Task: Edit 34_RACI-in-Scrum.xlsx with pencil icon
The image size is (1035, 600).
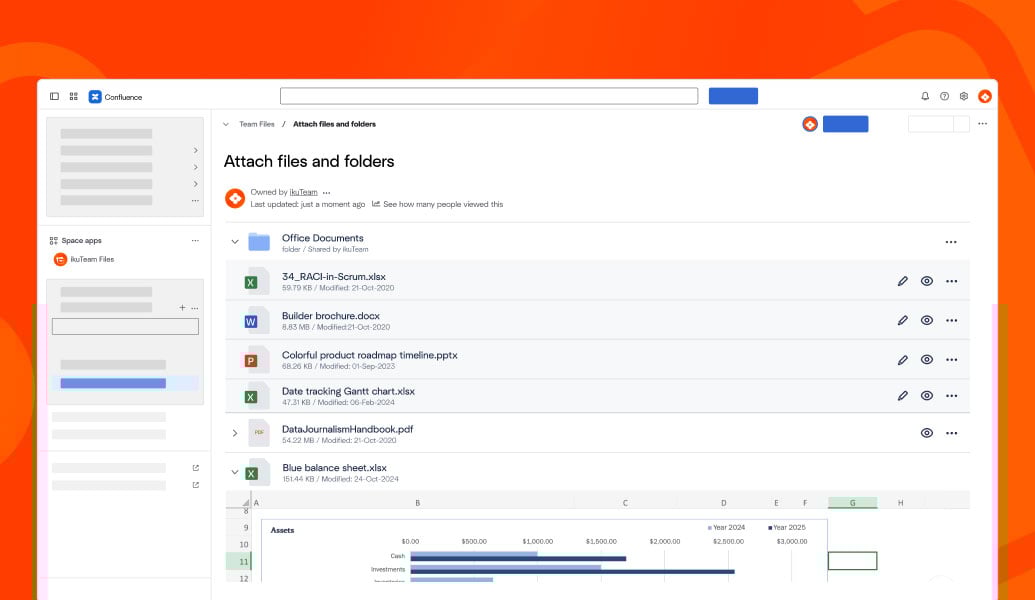Action: tap(903, 281)
